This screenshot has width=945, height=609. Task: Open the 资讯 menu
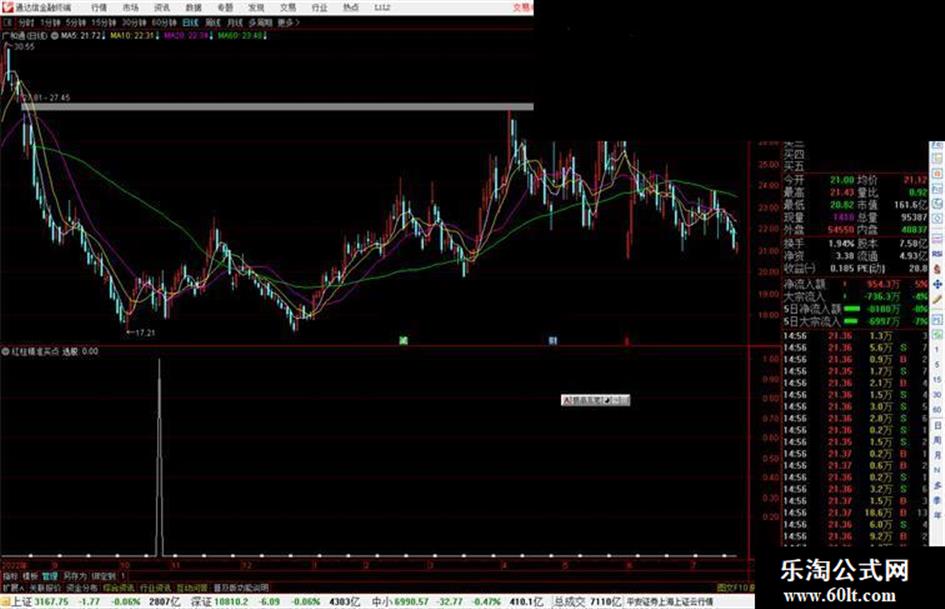[x=162, y=7]
